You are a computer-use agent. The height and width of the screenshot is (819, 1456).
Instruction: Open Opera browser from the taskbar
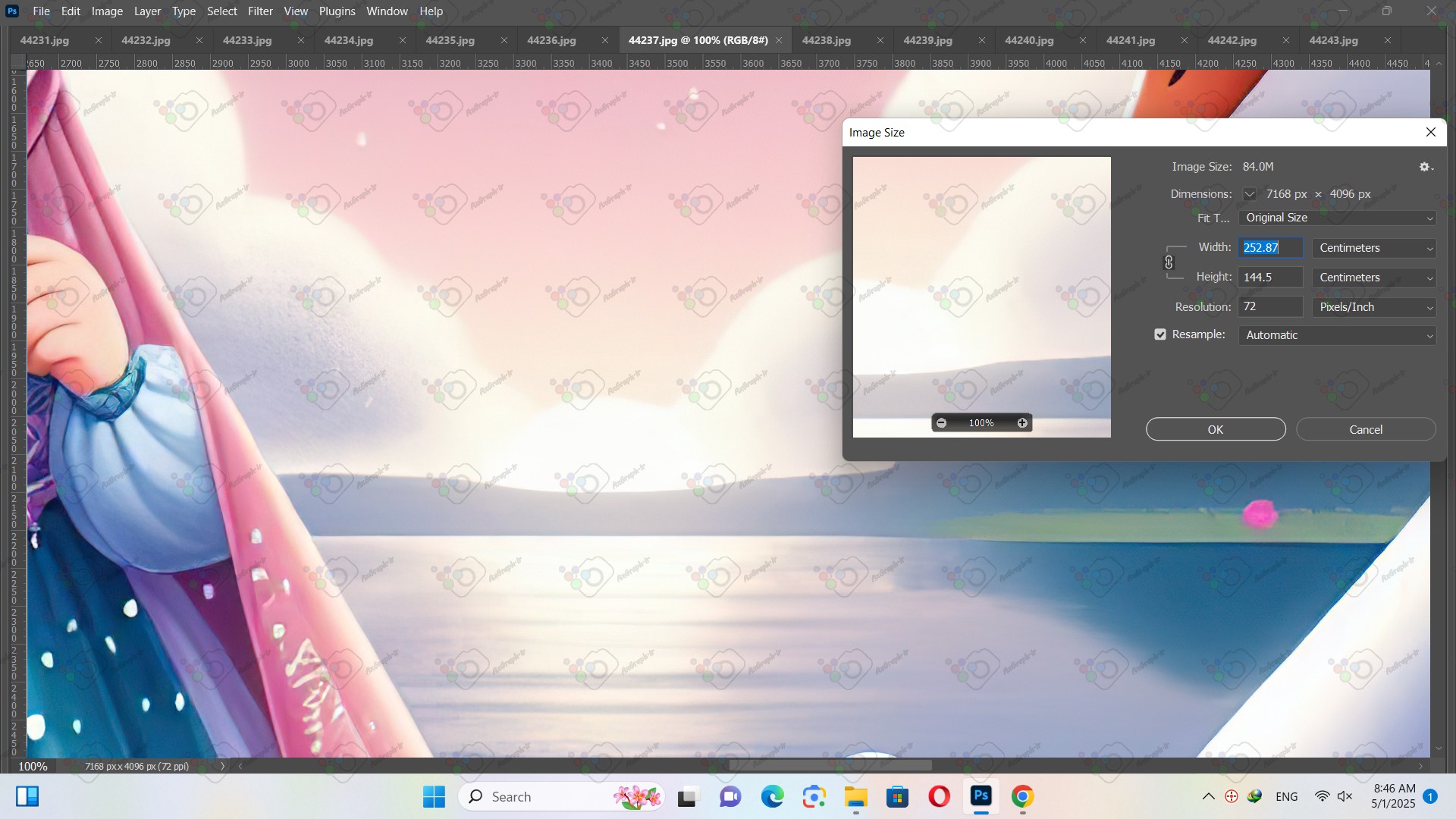[939, 797]
